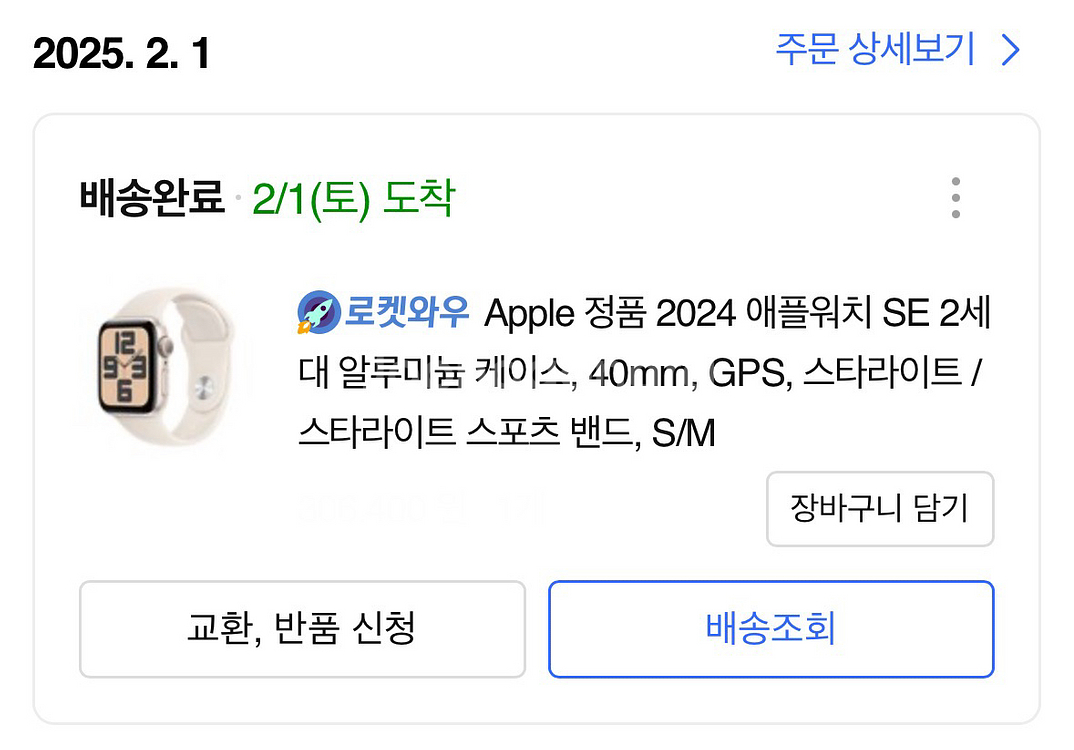Select the 2/1(토) 도착 arrival date text
This screenshot has height=750, width=1074.
[354, 197]
